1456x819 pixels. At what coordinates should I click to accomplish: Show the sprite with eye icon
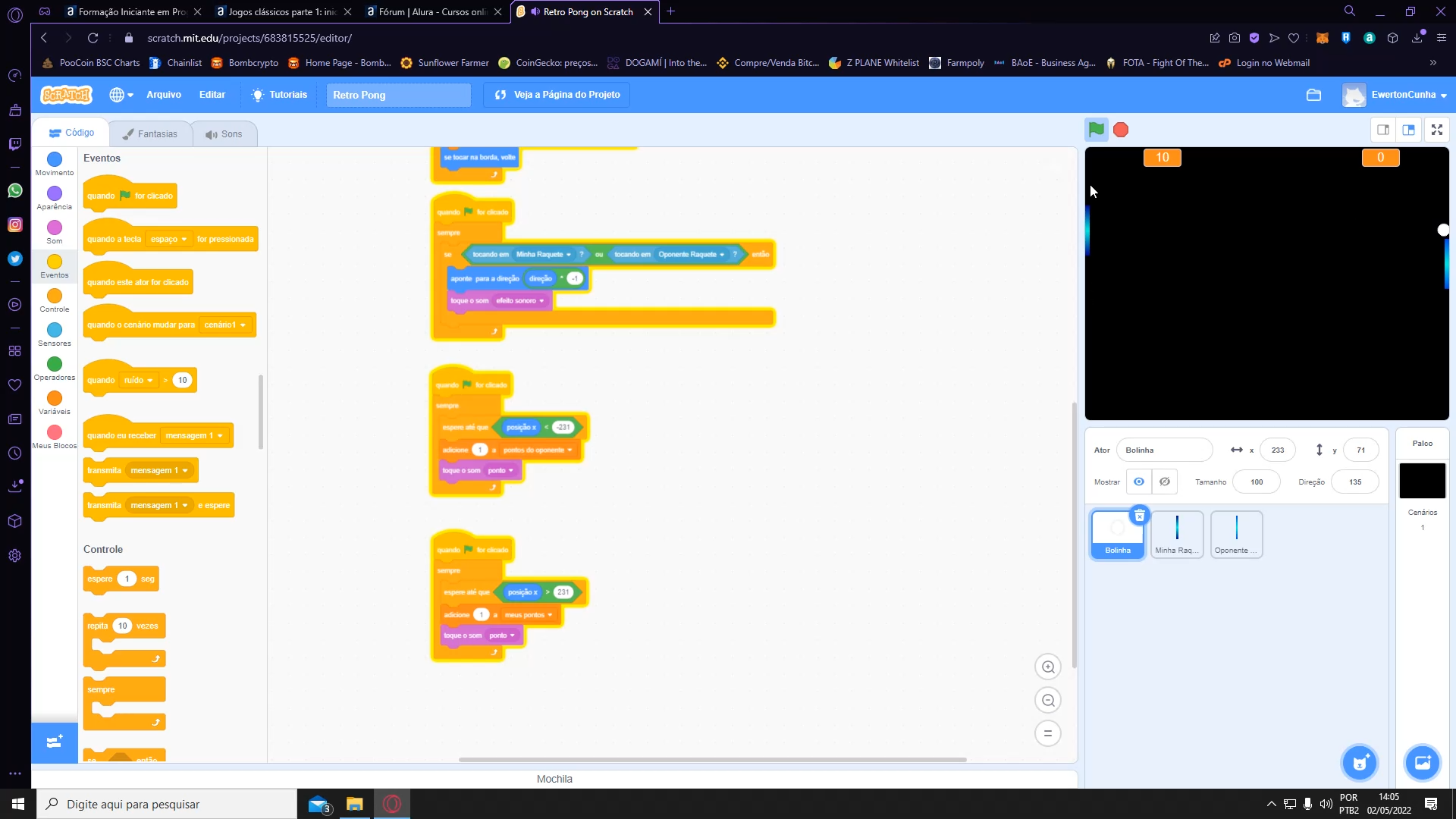(x=1139, y=482)
